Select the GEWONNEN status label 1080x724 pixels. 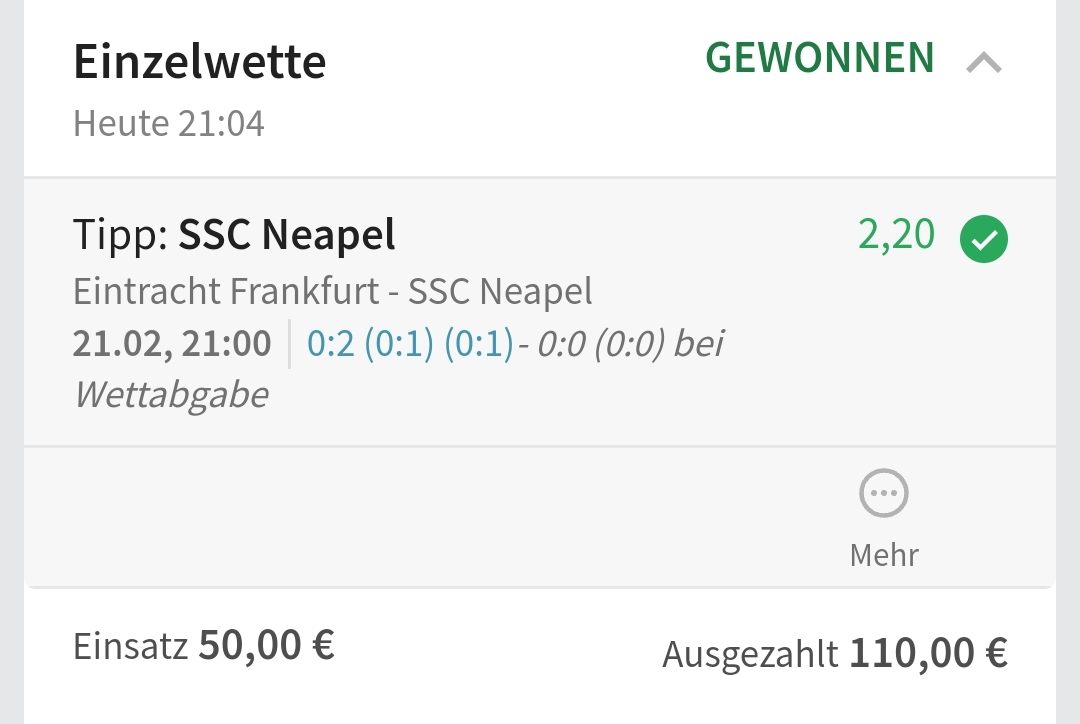coord(820,58)
